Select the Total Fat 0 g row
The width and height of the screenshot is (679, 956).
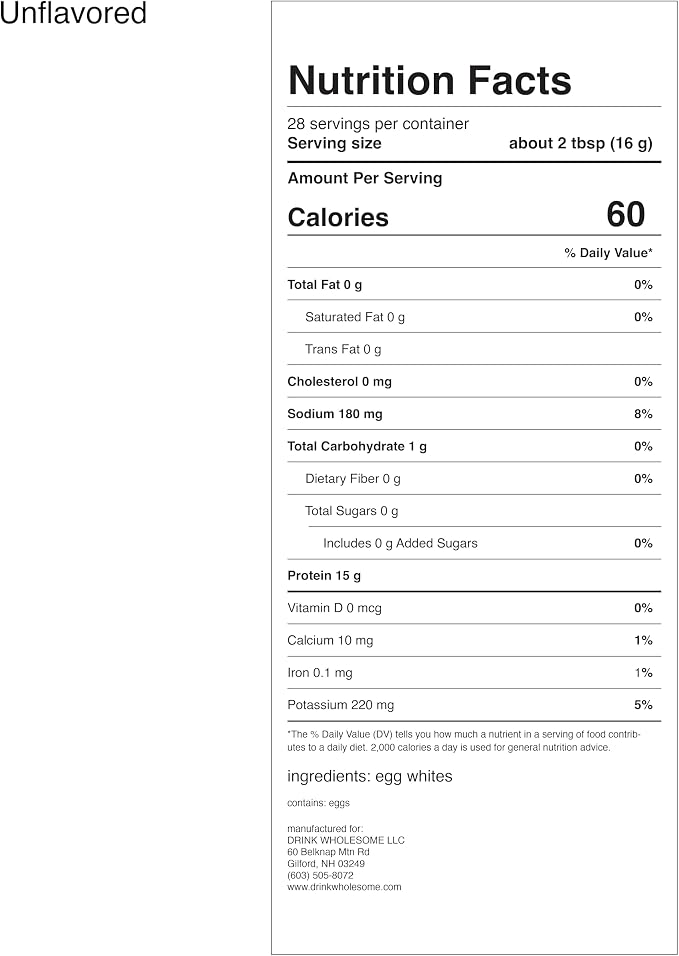tap(470, 285)
